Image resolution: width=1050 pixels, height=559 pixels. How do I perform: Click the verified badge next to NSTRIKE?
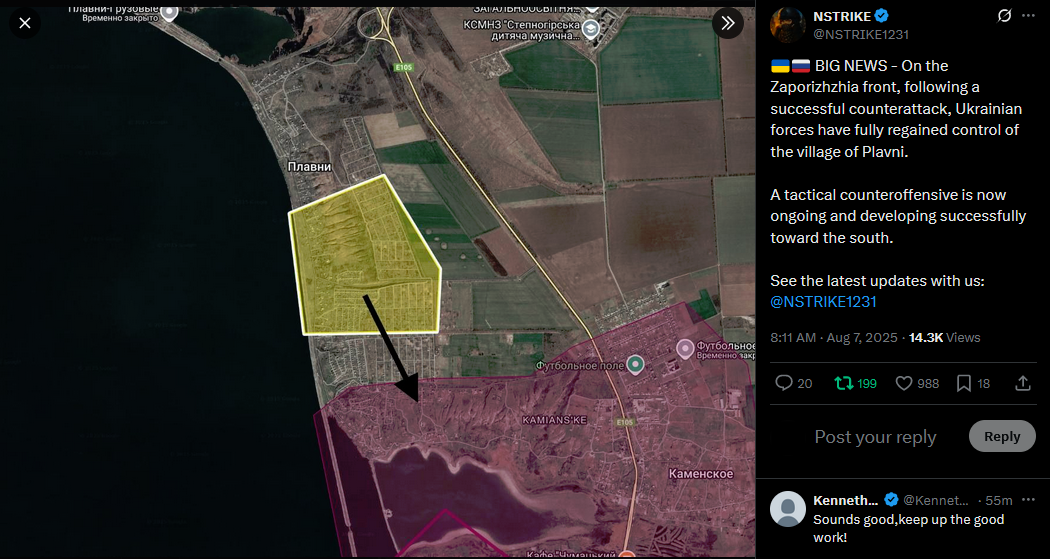[883, 17]
